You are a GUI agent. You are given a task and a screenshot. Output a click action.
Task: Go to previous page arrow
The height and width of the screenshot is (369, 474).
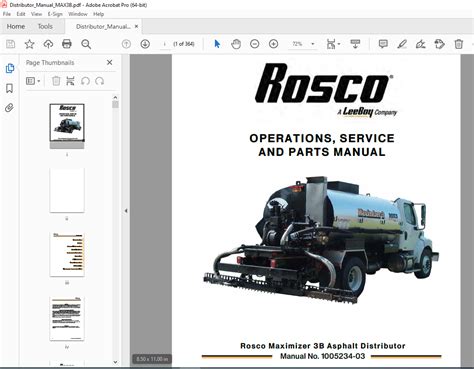click(x=126, y=44)
